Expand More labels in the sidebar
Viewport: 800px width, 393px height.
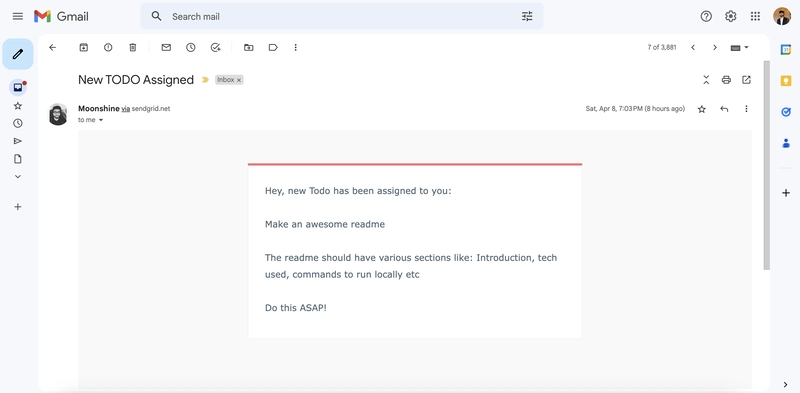pyautogui.click(x=18, y=177)
